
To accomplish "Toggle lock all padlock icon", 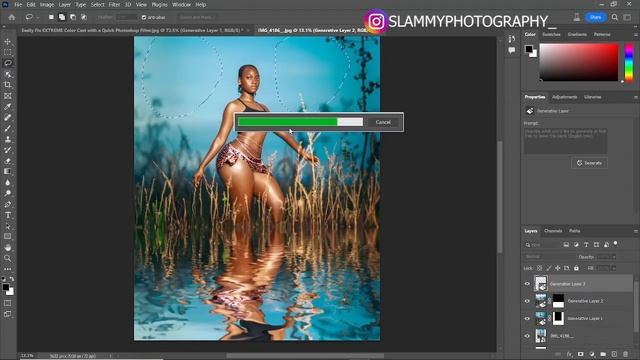I will coord(576,268).
